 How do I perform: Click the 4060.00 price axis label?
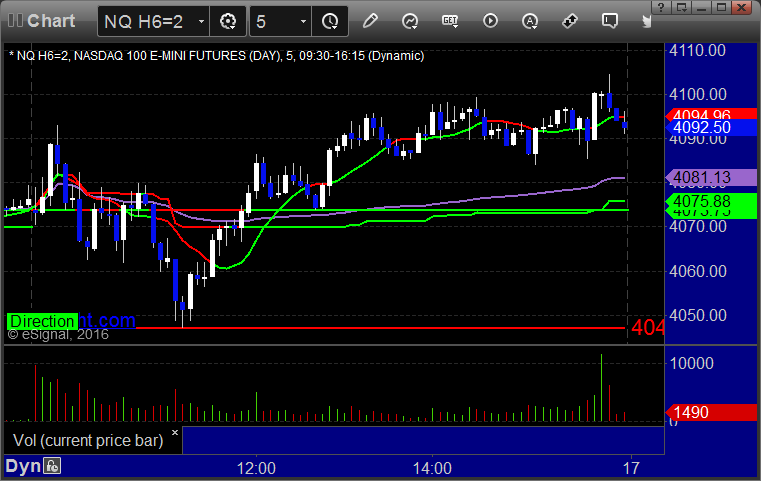[697, 271]
